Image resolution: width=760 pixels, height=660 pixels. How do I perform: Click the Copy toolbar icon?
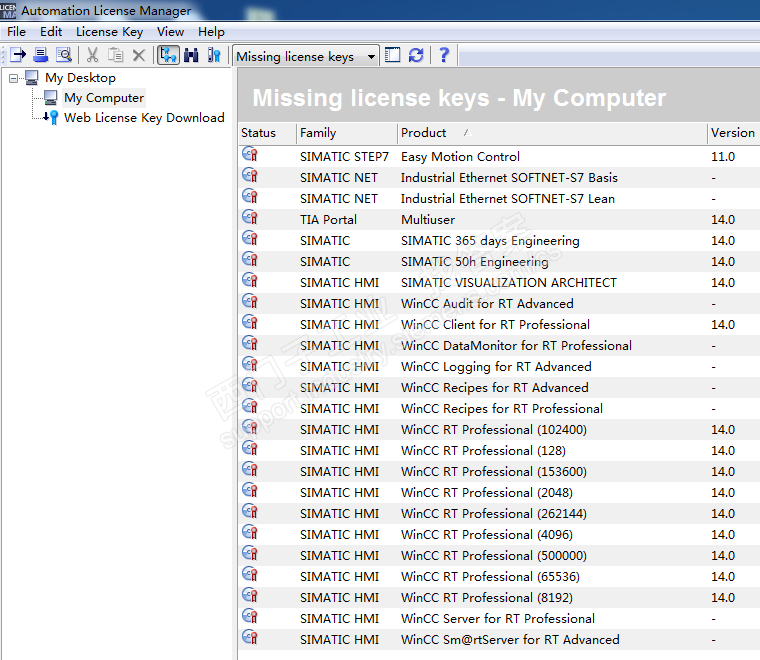[115, 55]
